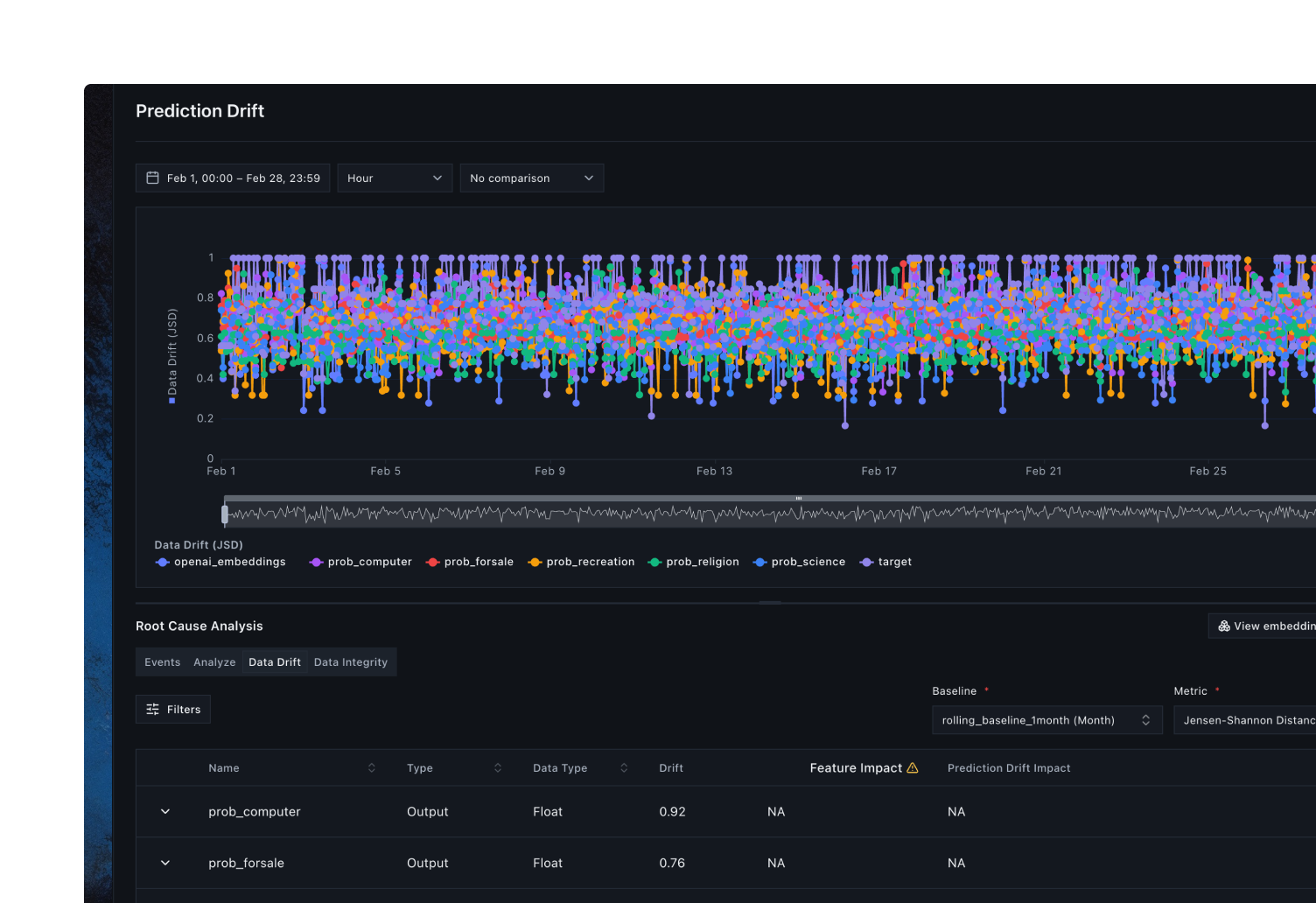Expand the prob_computer row

(x=165, y=811)
